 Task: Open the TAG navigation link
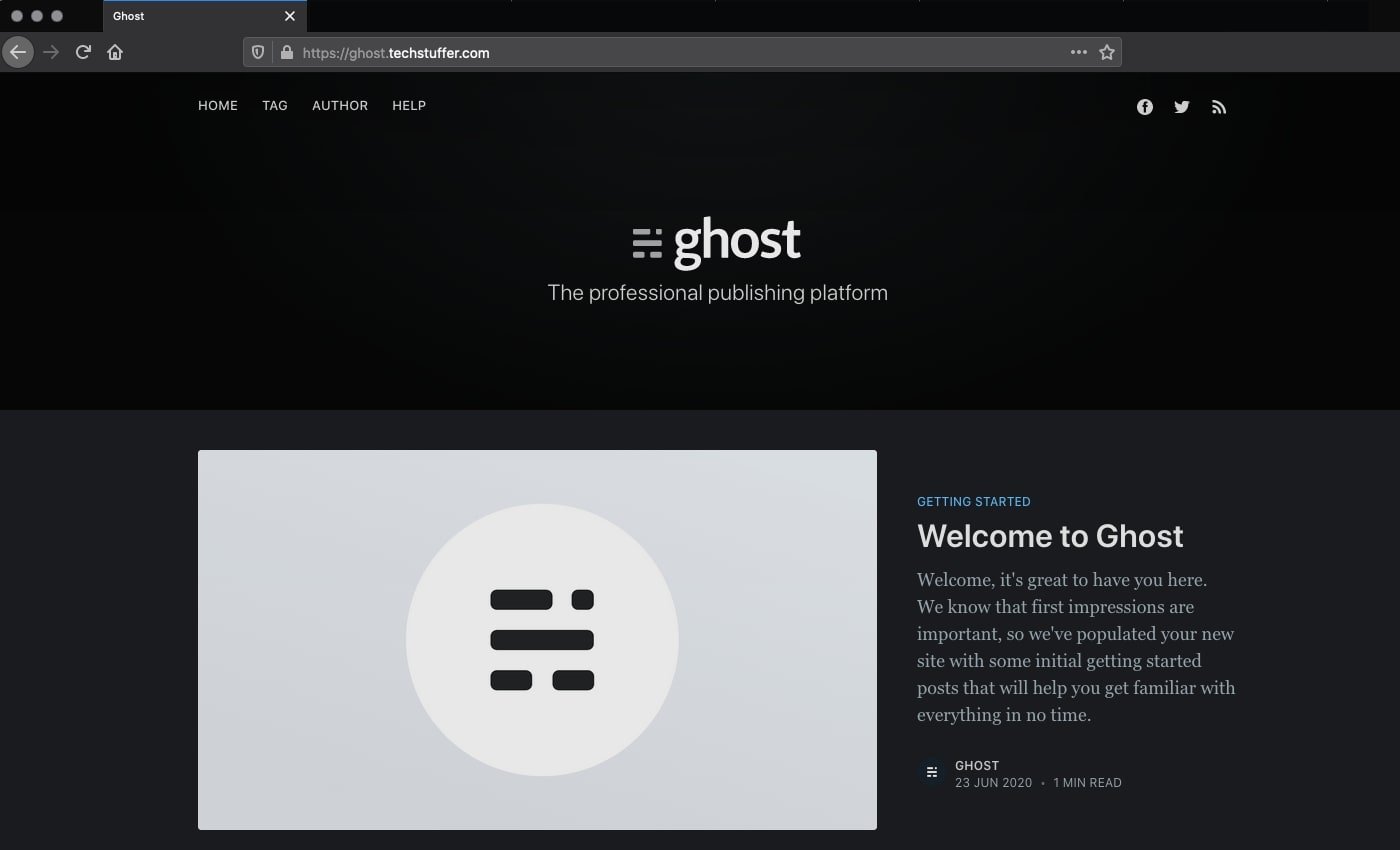[275, 105]
